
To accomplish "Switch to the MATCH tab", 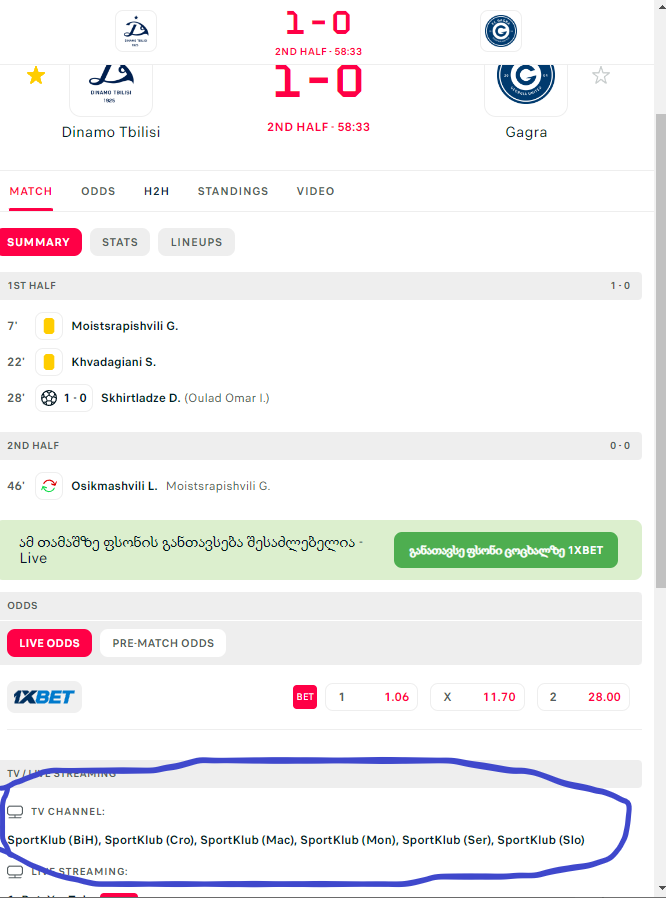I will (x=31, y=191).
